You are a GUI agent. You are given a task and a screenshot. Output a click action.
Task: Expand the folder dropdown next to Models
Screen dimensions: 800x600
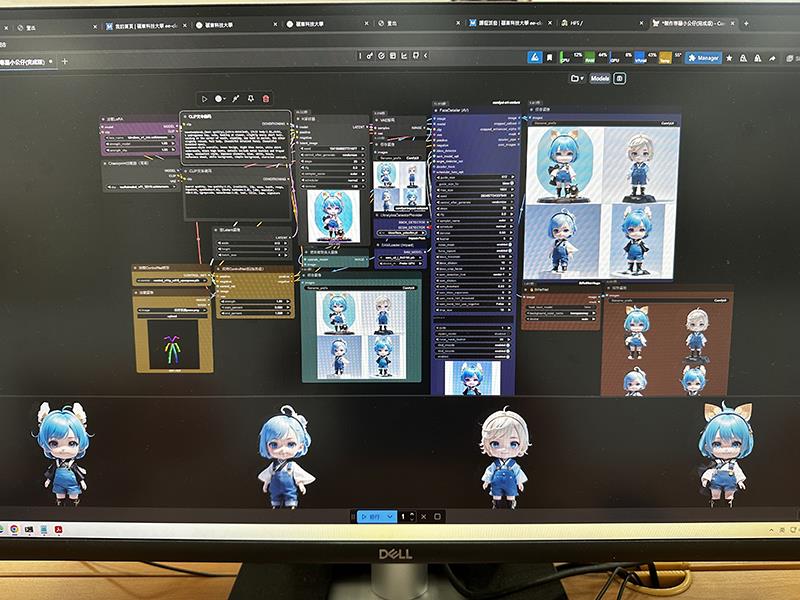click(x=576, y=78)
